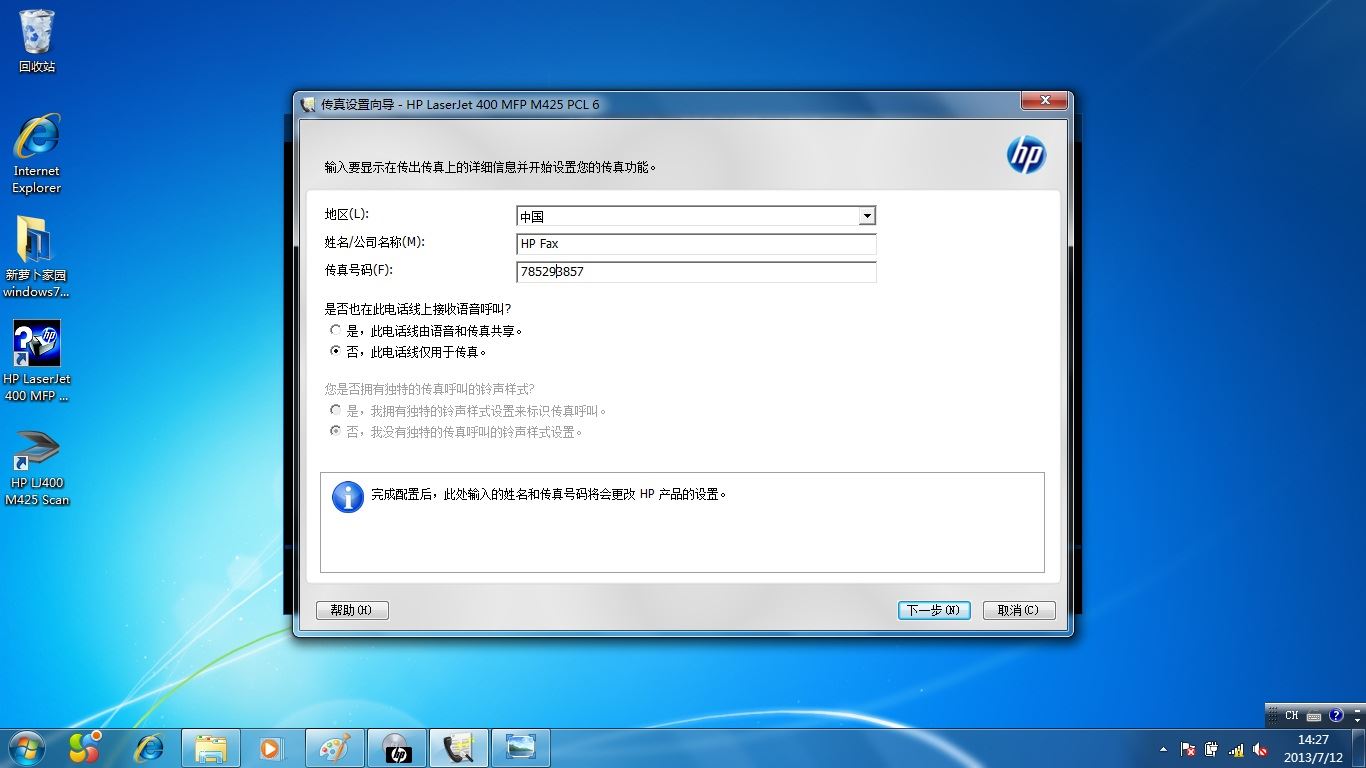
Task: Click the 取消(C) cancel button
Action: tap(1019, 610)
